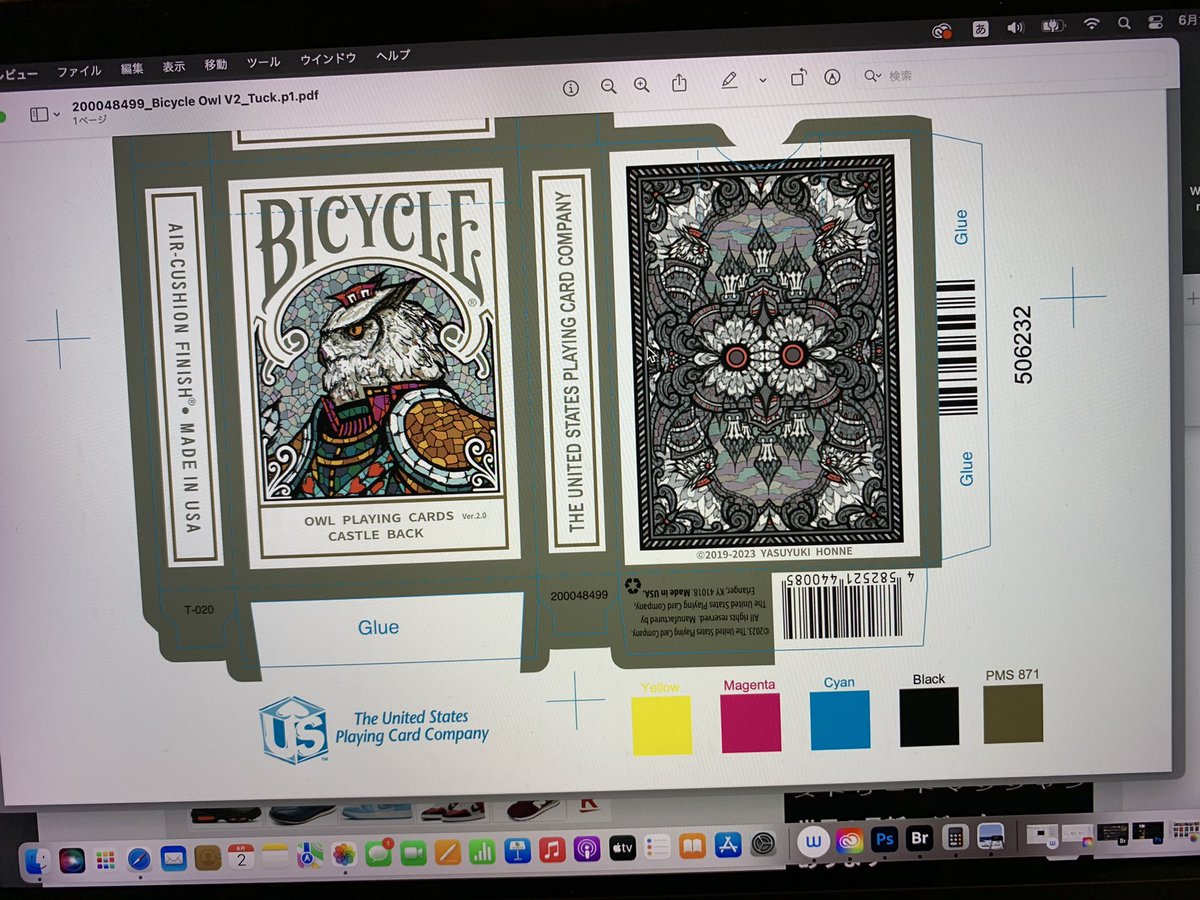Screen dimensions: 1200x900
Task: Open the 移動 menu
Action: pos(216,65)
